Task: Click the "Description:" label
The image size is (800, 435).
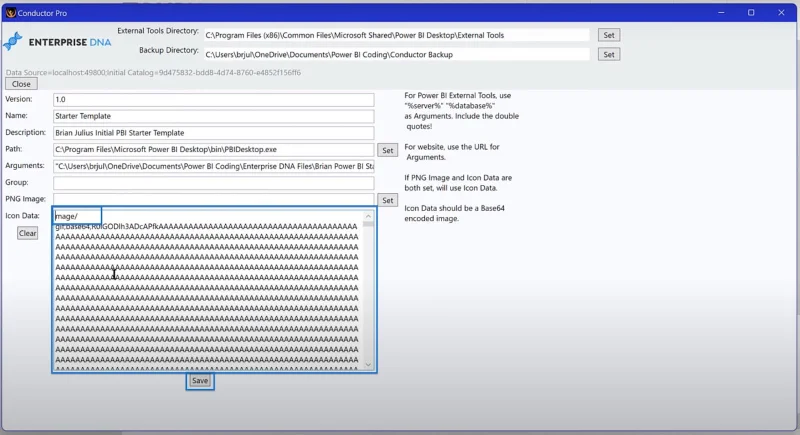Action: (26, 132)
